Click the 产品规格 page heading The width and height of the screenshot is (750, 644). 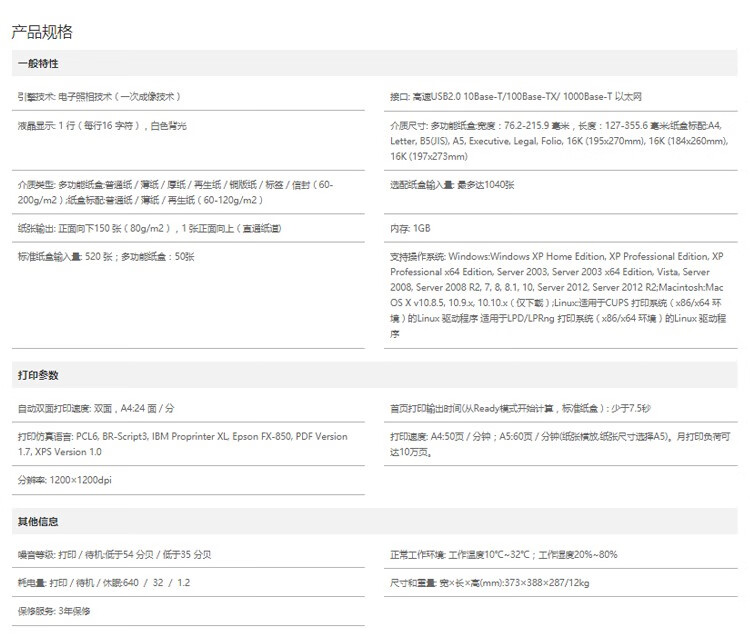(42, 32)
